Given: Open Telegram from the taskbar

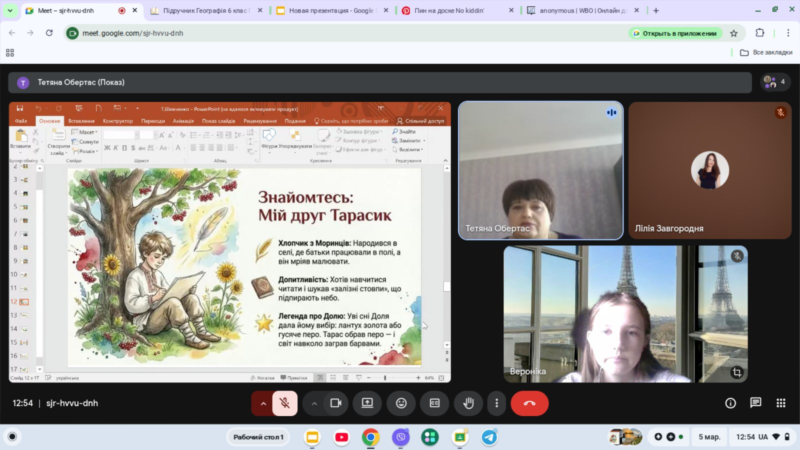Looking at the screenshot, I should coord(489,437).
